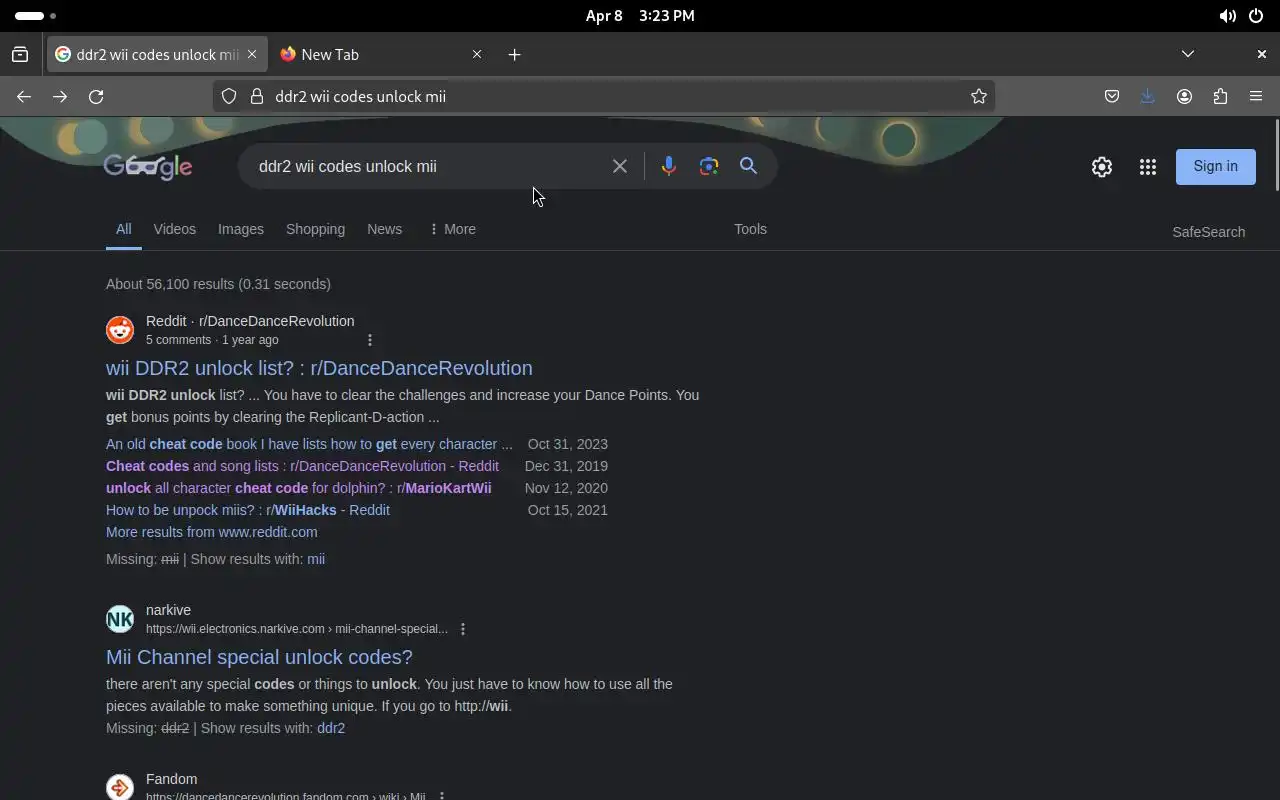Open the clock showing Apr 8 3:23 PM
The image size is (1280, 800).
click(x=640, y=16)
